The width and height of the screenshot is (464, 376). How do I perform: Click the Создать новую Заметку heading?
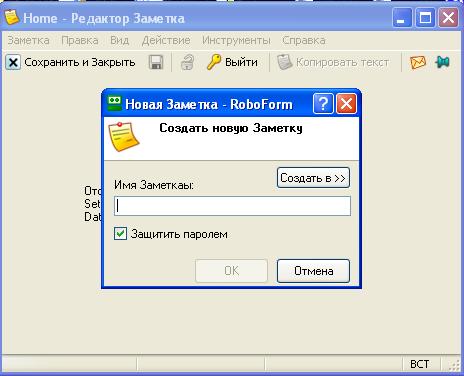pyautogui.click(x=231, y=128)
